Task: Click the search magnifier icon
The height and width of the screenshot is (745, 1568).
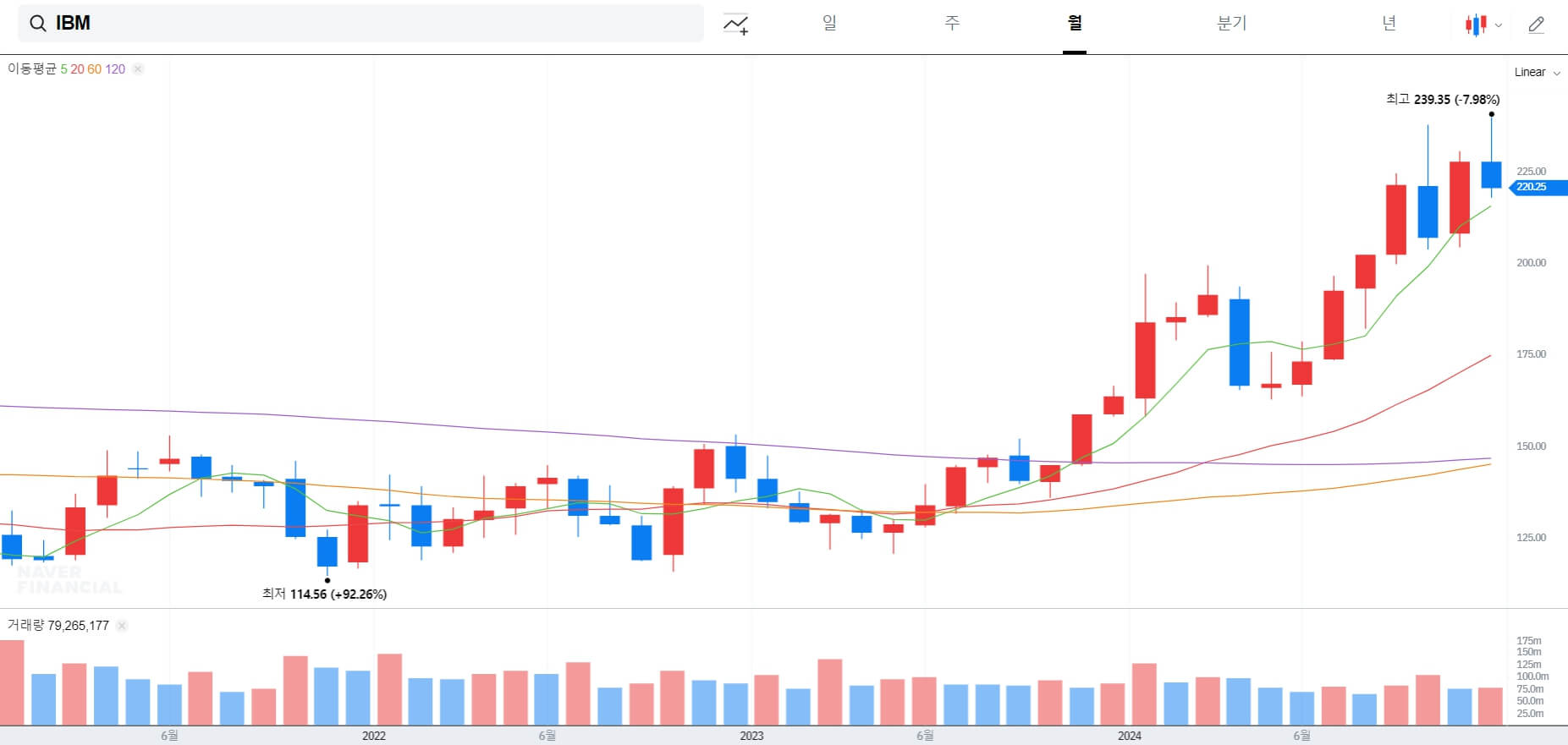Action: pos(38,24)
